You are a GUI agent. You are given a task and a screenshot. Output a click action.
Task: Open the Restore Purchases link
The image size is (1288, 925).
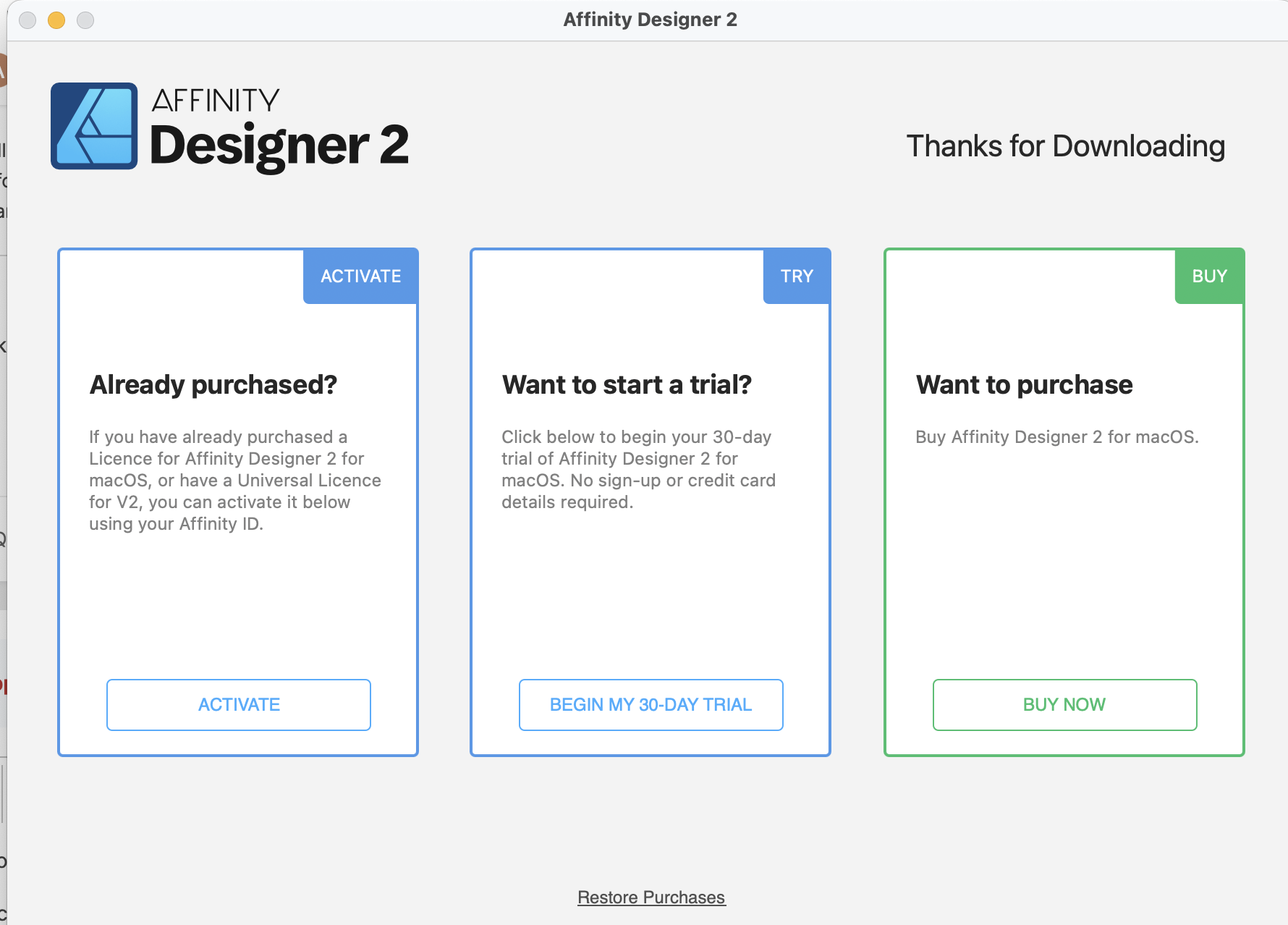651,897
